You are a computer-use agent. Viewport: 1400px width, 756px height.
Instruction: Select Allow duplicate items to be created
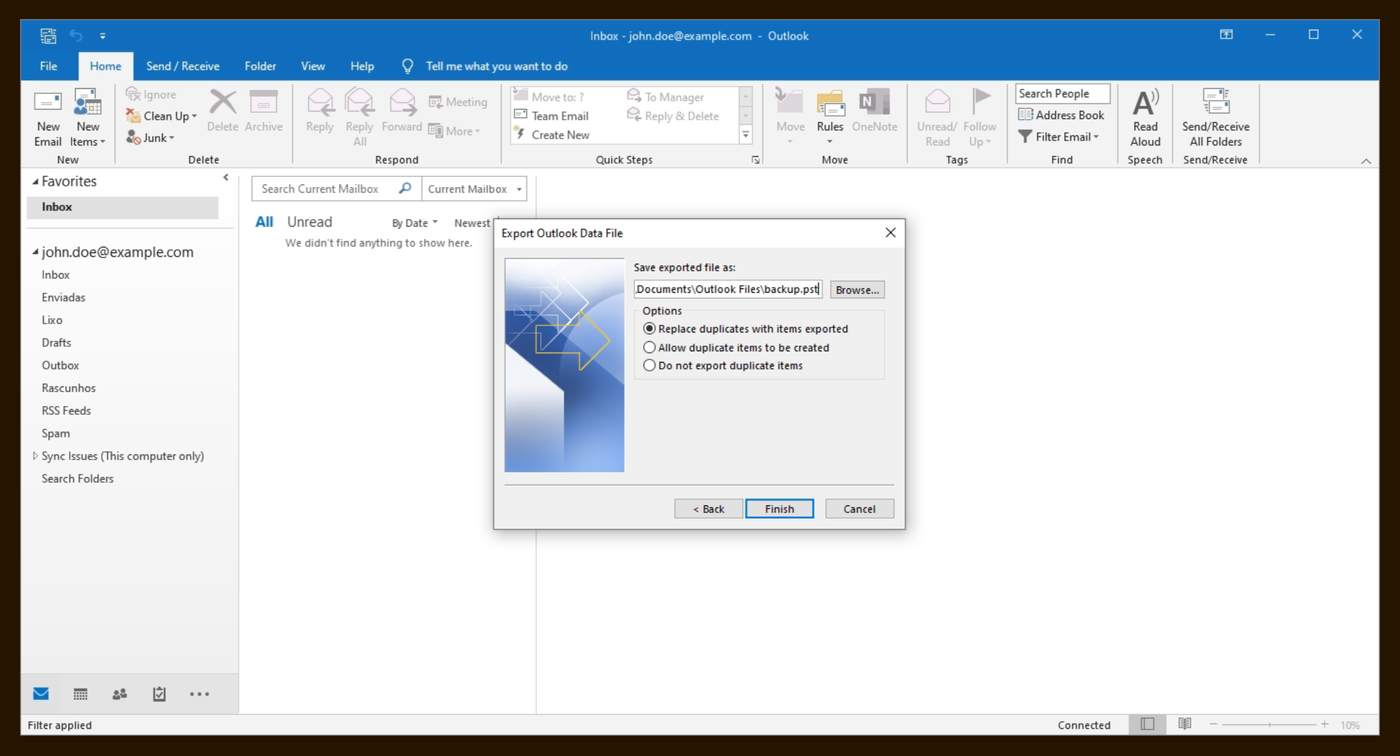tap(737, 348)
